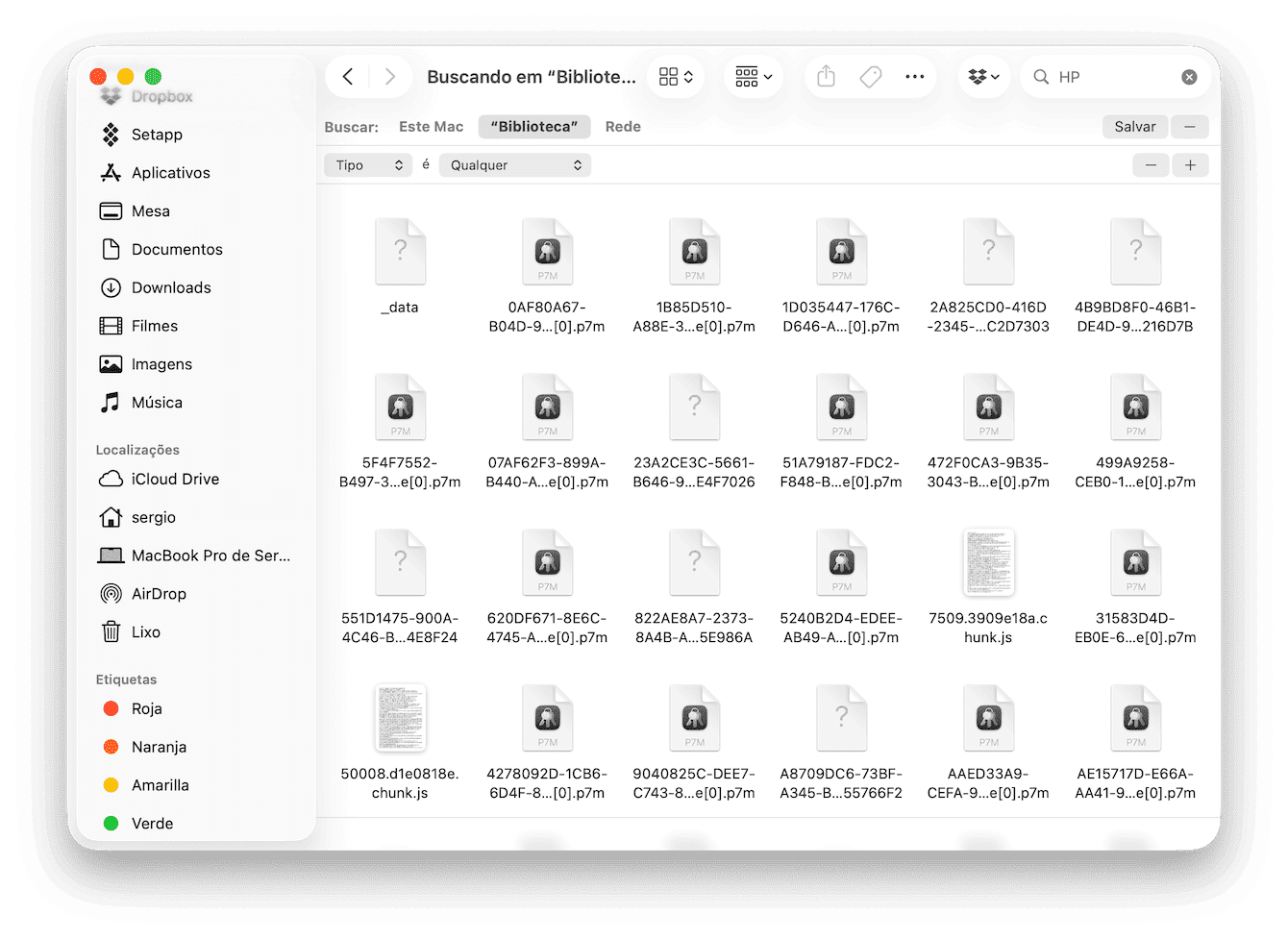Screen dimensions: 1288x939
Task: Open Imagens in the sidebar
Action: pos(161,365)
